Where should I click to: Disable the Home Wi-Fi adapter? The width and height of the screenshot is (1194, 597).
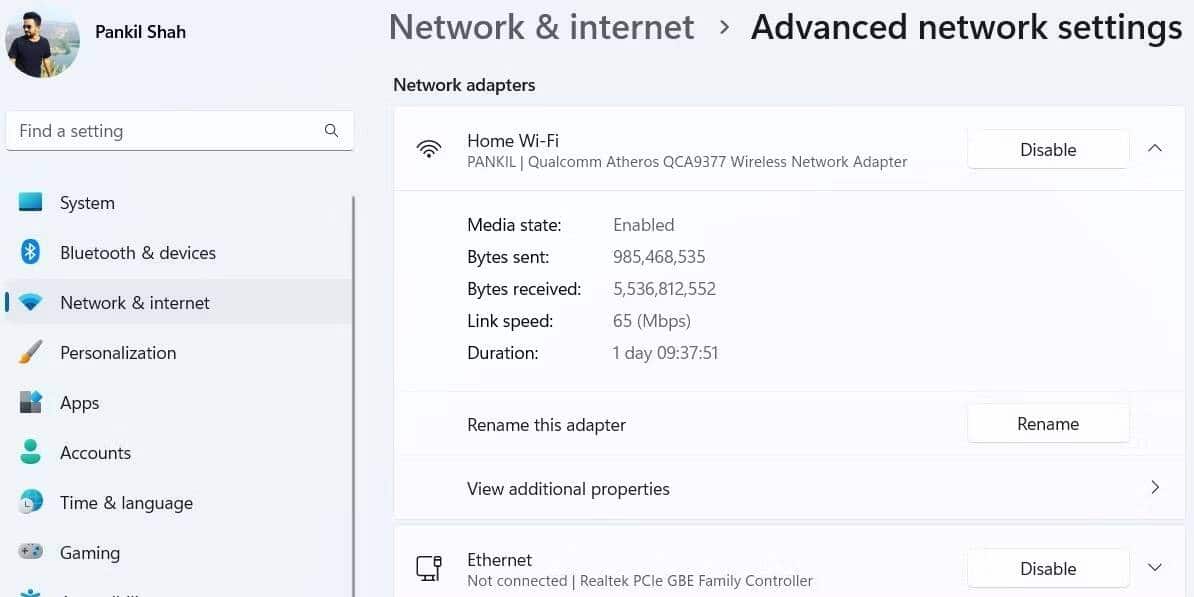click(x=1047, y=148)
